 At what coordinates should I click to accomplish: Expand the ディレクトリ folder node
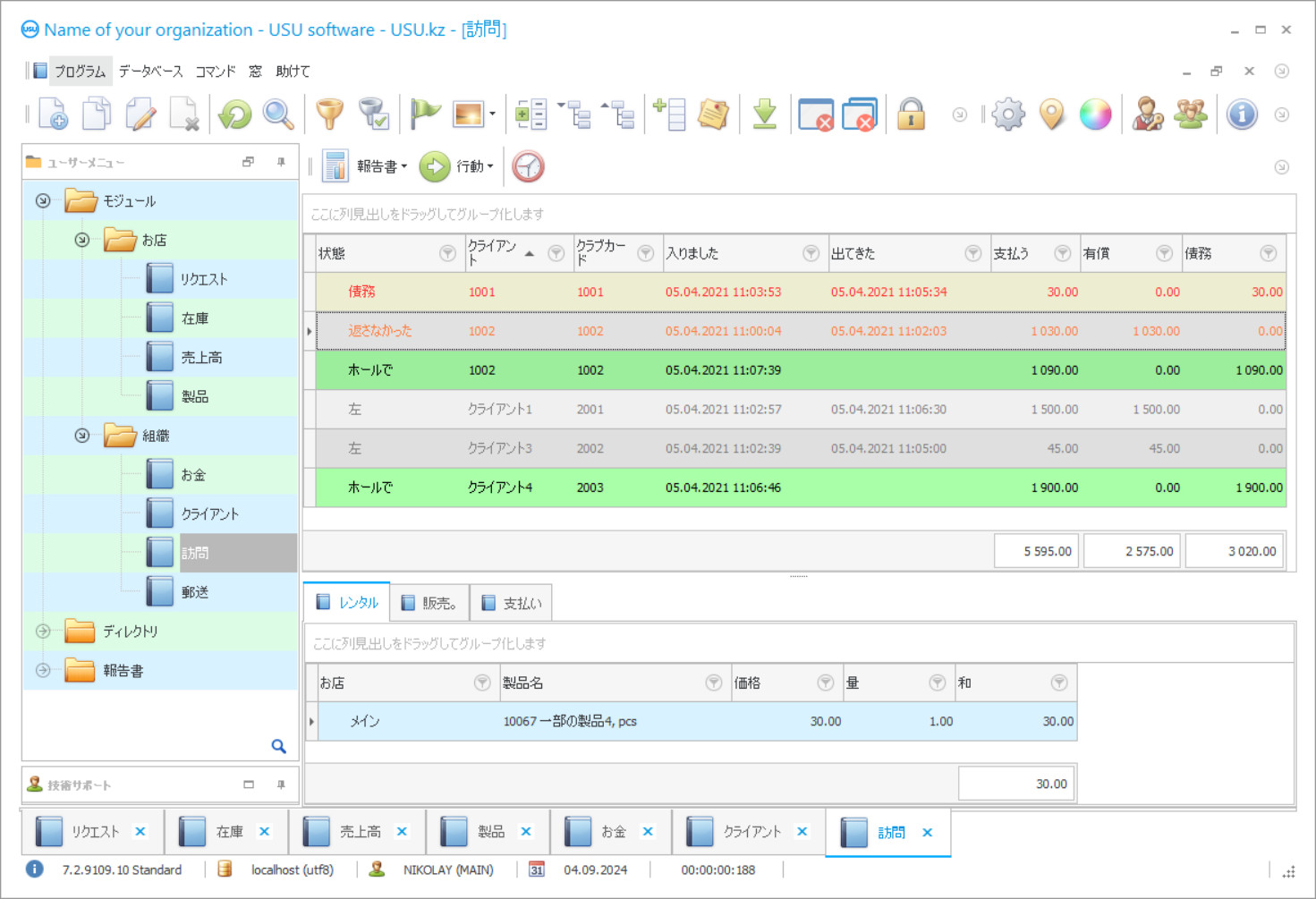pos(43,632)
